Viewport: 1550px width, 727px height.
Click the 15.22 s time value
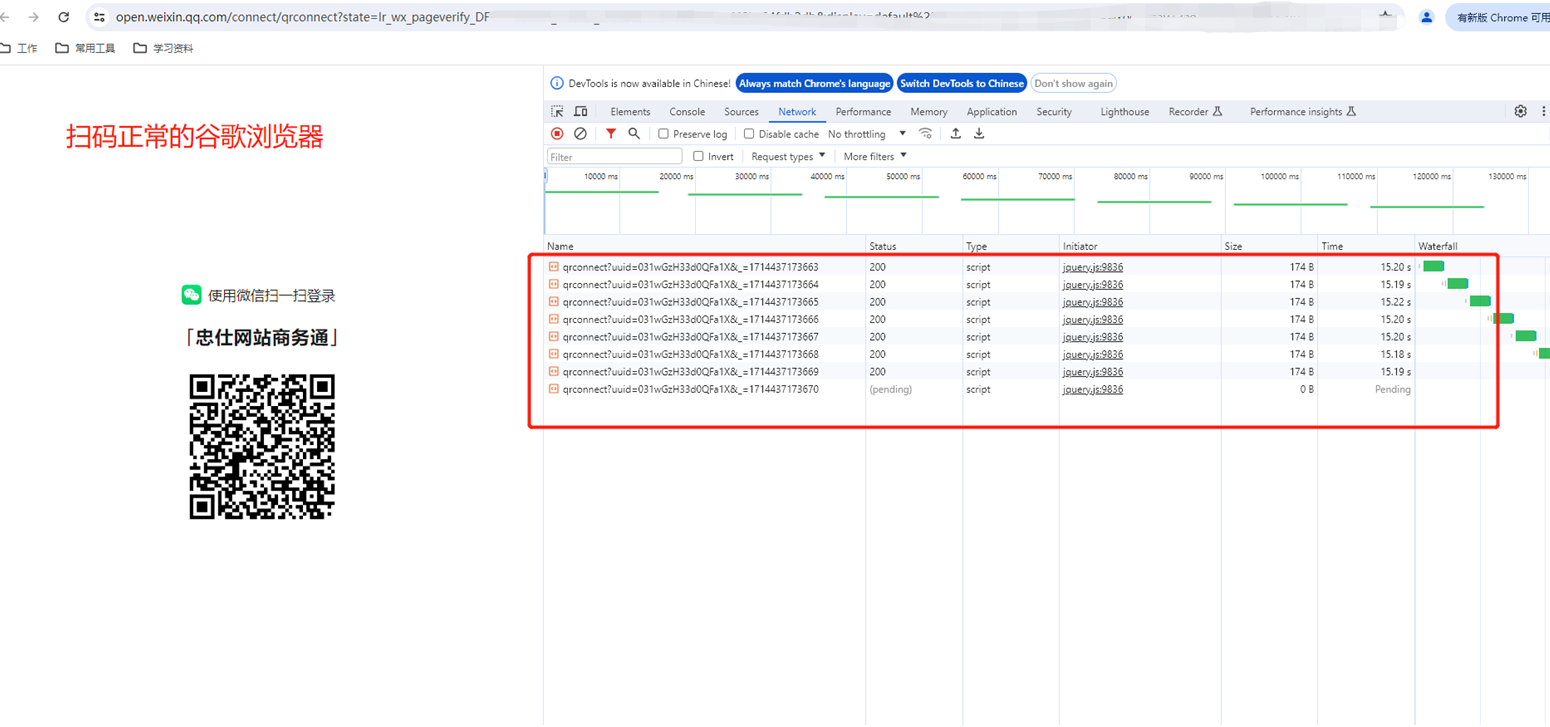(x=1394, y=302)
